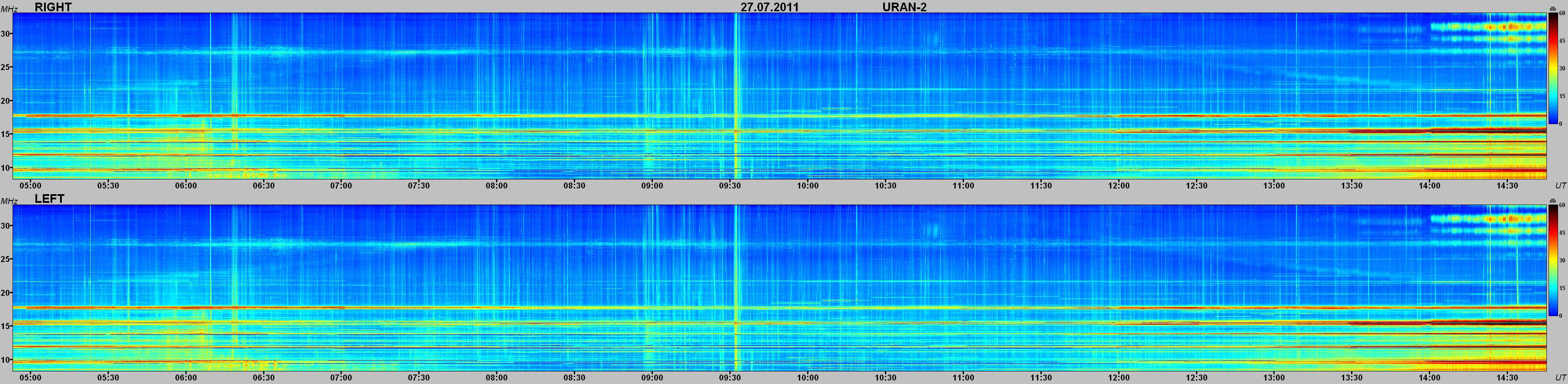Click the 10 MHz tick label of RIGHT panel
1568x384 pixels.
coord(6,168)
